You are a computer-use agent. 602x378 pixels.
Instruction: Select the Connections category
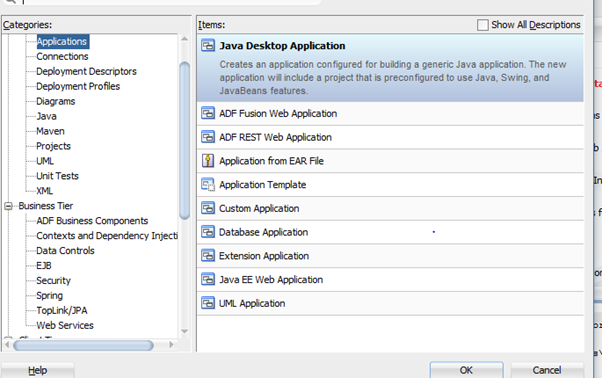coord(62,56)
